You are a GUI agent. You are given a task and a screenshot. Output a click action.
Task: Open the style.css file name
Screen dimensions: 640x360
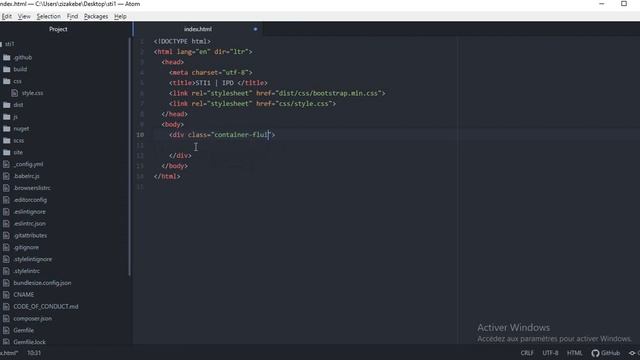[x=33, y=93]
